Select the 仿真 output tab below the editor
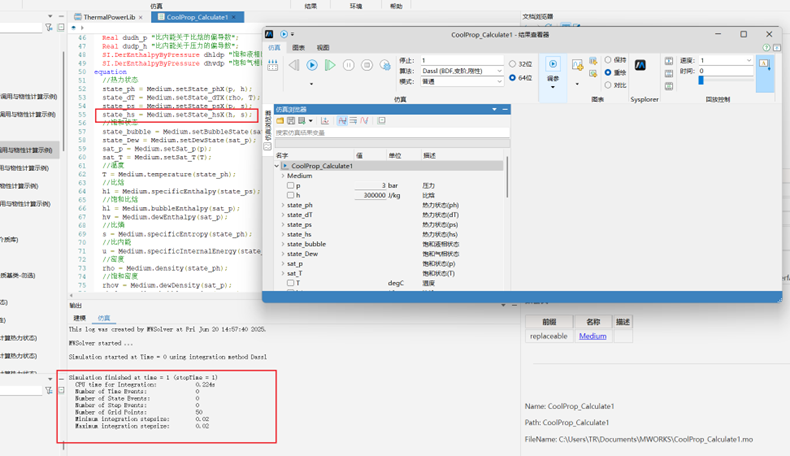 tap(104, 318)
